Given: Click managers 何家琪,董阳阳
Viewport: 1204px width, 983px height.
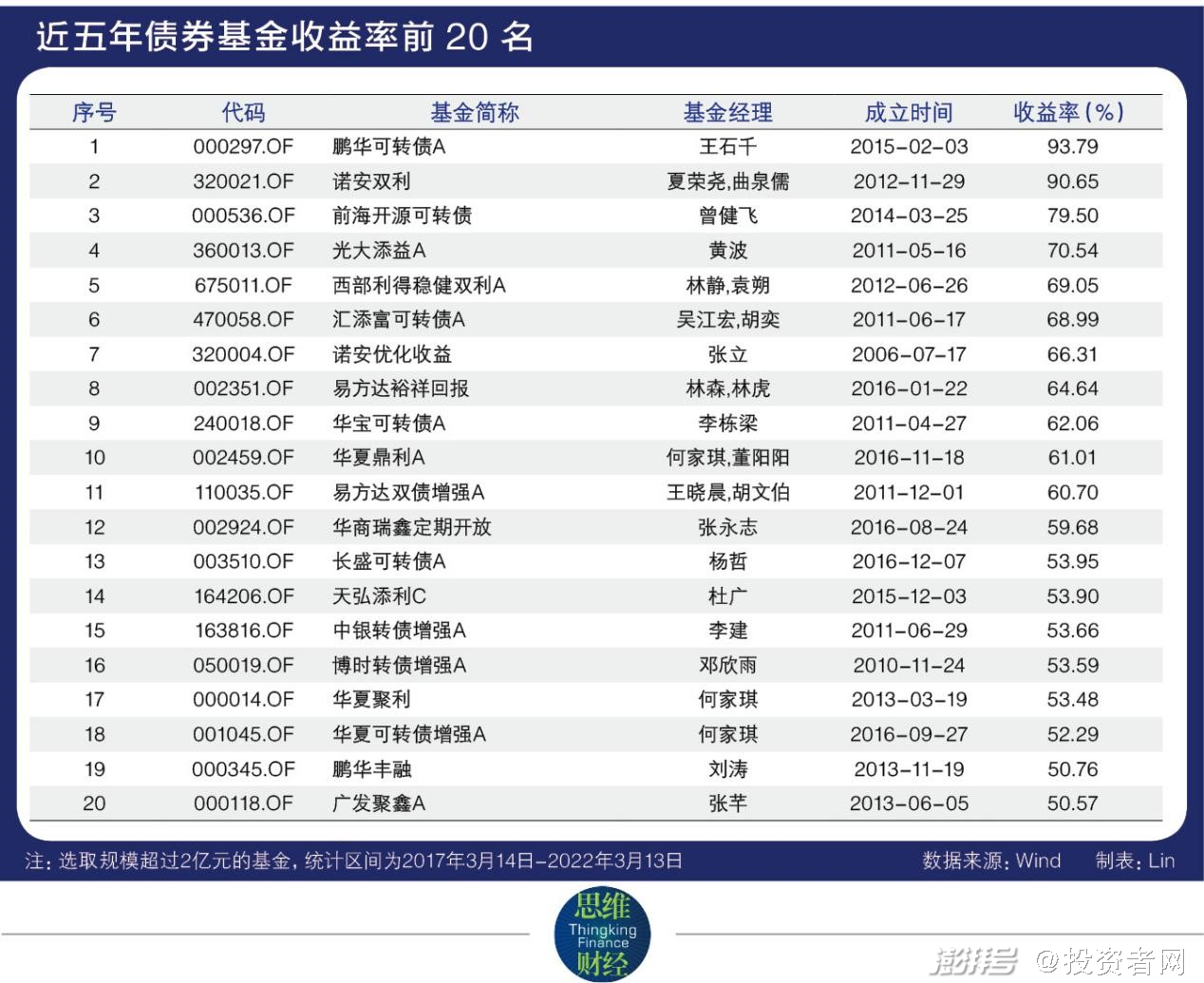Looking at the screenshot, I should point(728,458).
